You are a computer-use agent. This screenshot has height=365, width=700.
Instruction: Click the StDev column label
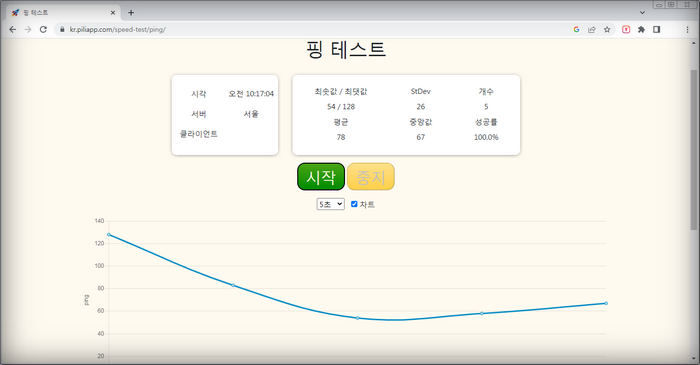pyautogui.click(x=421, y=91)
